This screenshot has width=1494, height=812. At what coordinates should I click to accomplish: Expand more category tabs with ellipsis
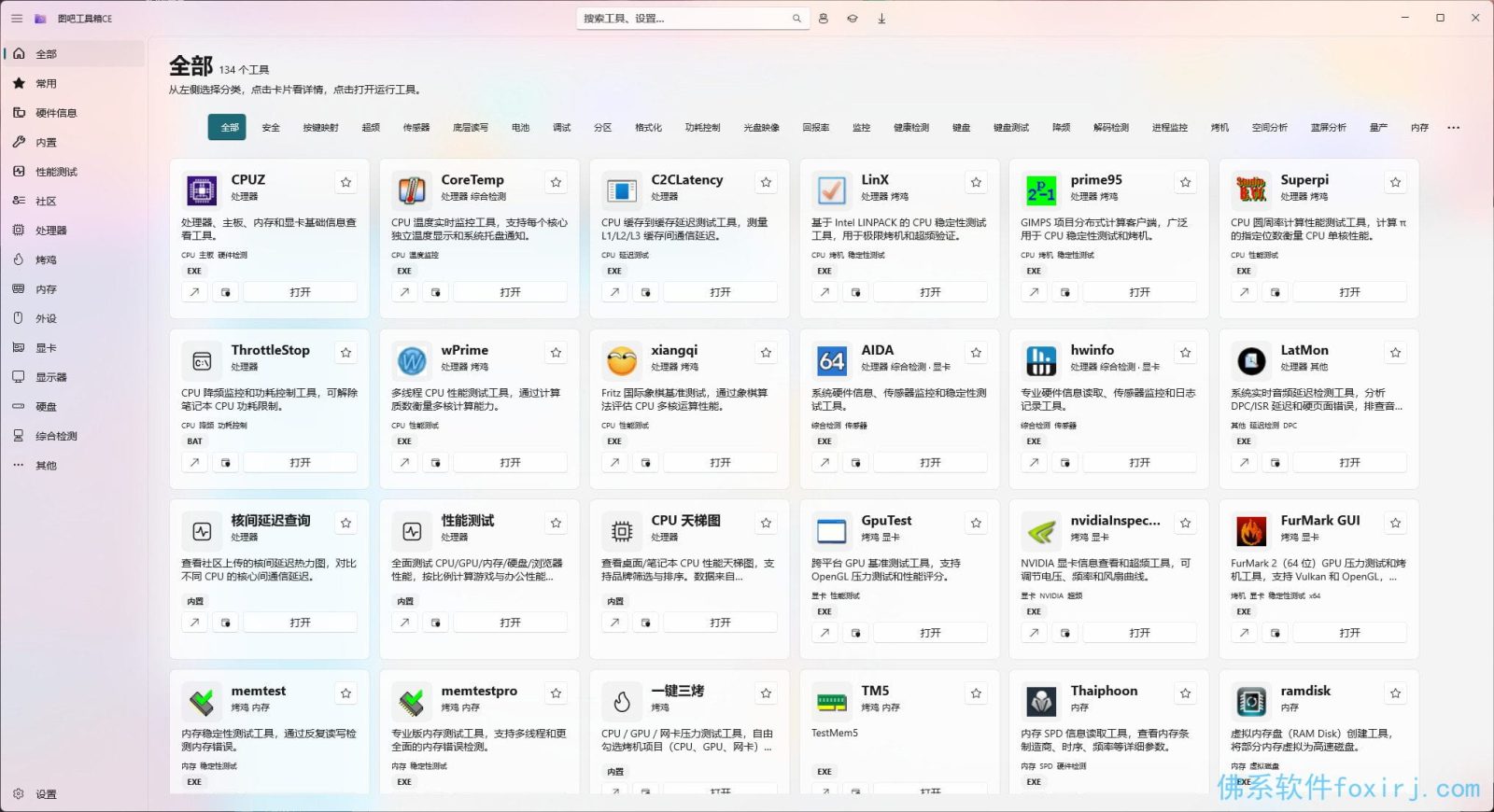pos(1454,128)
